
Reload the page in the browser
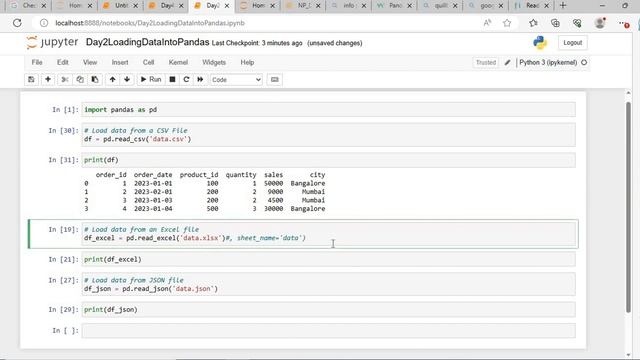[x=17, y=23]
